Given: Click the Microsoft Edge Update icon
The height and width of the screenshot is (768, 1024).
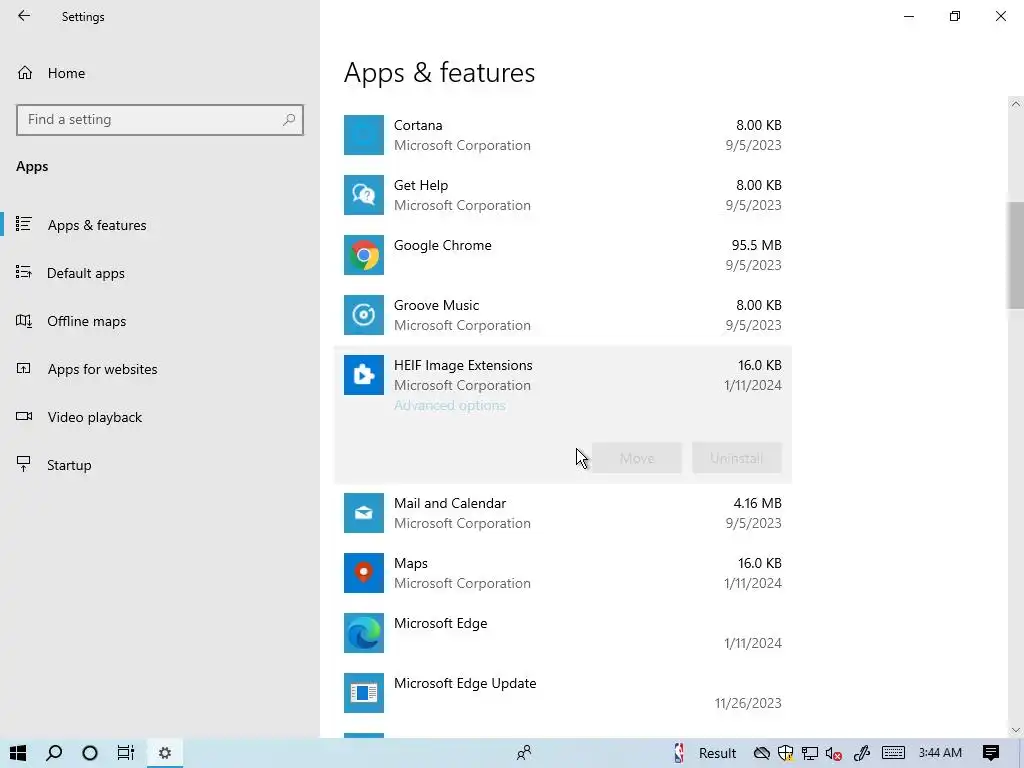Looking at the screenshot, I should (x=364, y=694).
